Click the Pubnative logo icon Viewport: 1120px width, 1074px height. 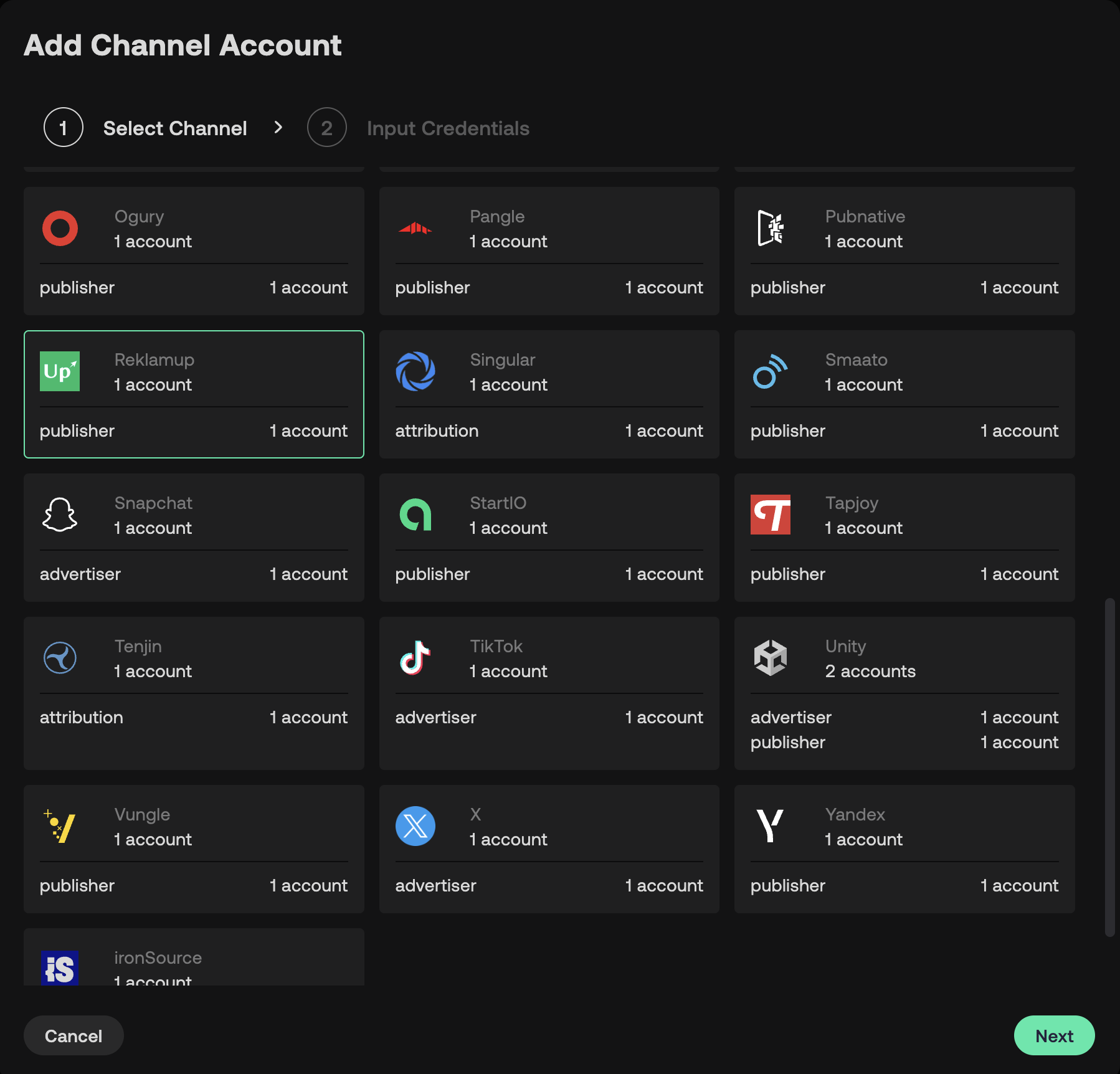(x=771, y=228)
